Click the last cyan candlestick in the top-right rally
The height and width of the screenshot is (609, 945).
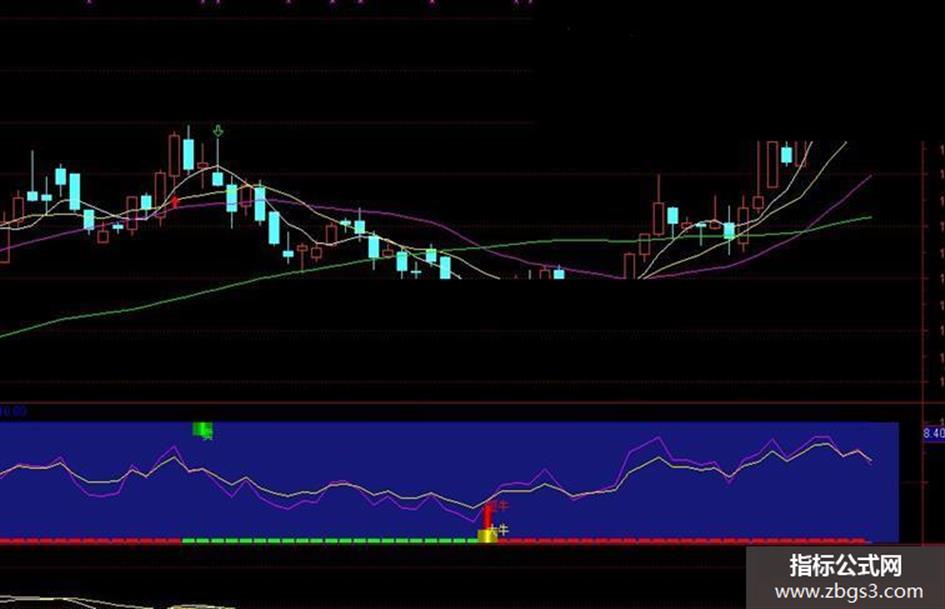pyautogui.click(x=786, y=155)
